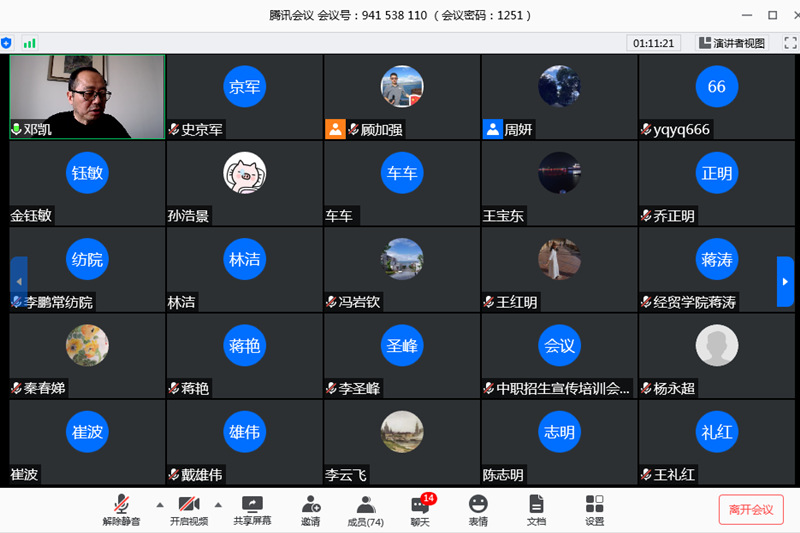The height and width of the screenshot is (533, 800).
Task: Click 王宝东 night photo avatar
Action: pos(559,173)
